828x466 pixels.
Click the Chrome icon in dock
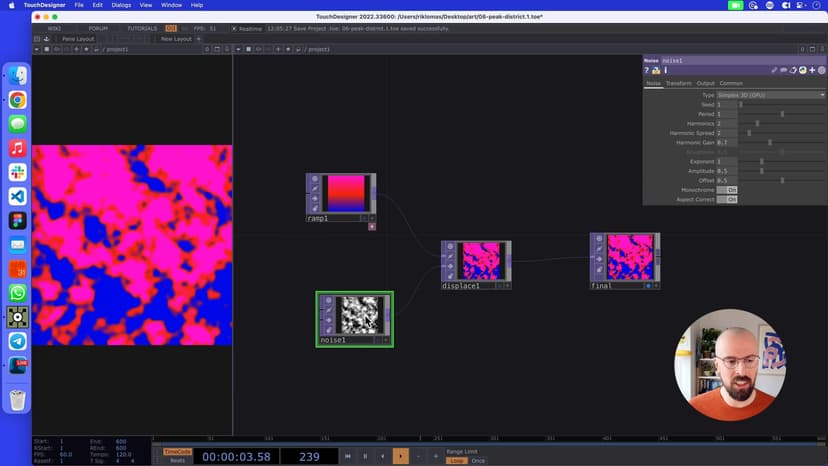(17, 100)
